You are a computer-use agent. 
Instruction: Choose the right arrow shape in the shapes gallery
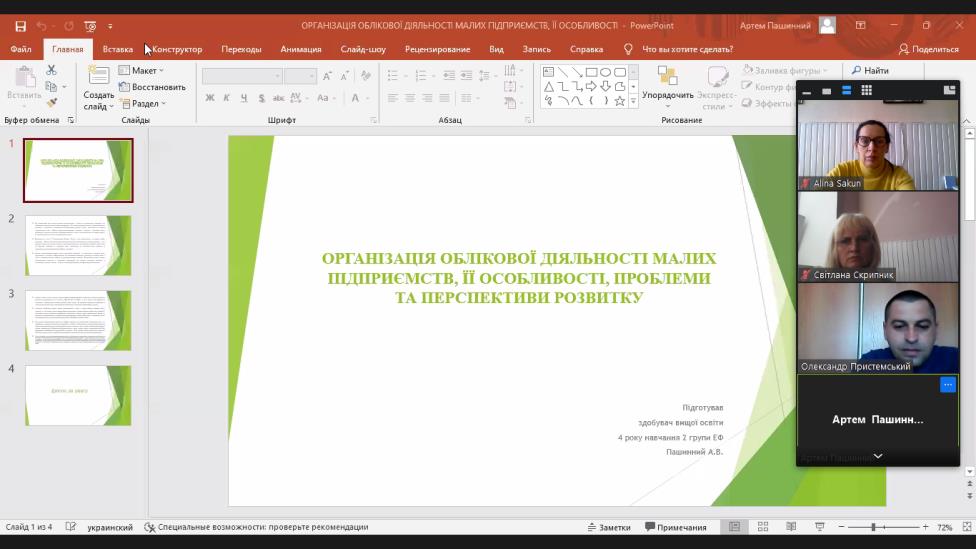591,87
